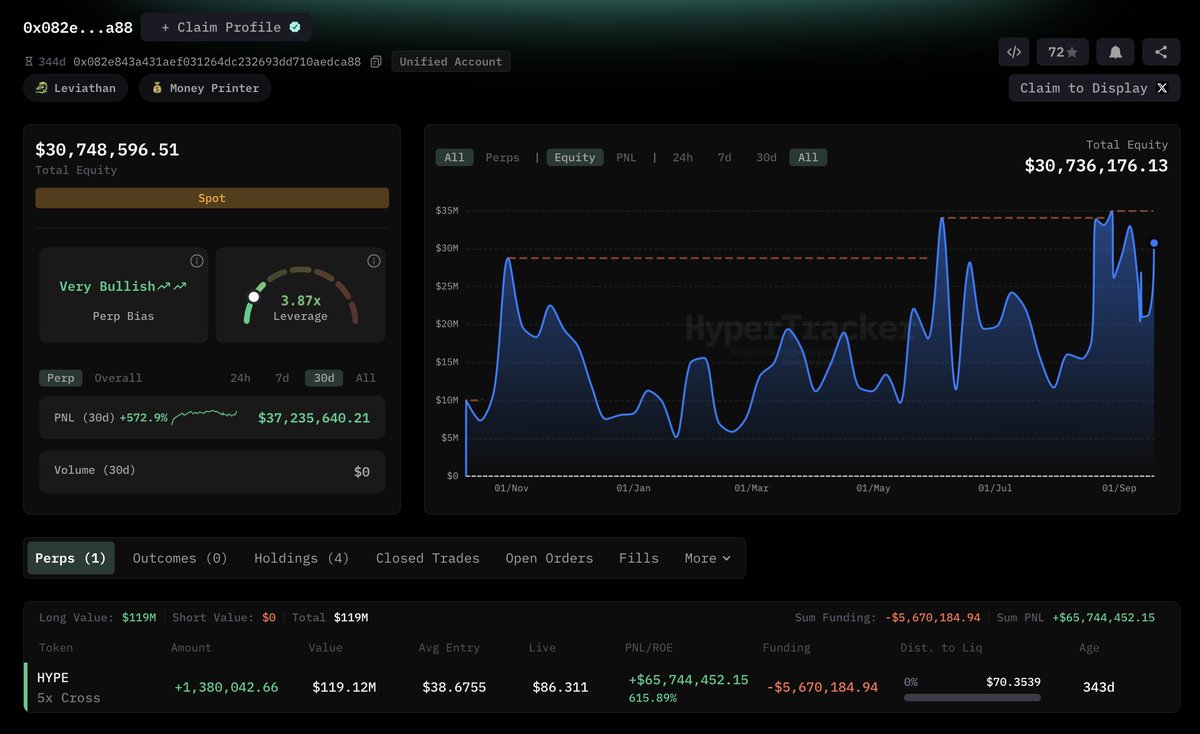Viewport: 1200px width, 734px height.
Task: Click the HYPE token row name
Action: (53, 677)
